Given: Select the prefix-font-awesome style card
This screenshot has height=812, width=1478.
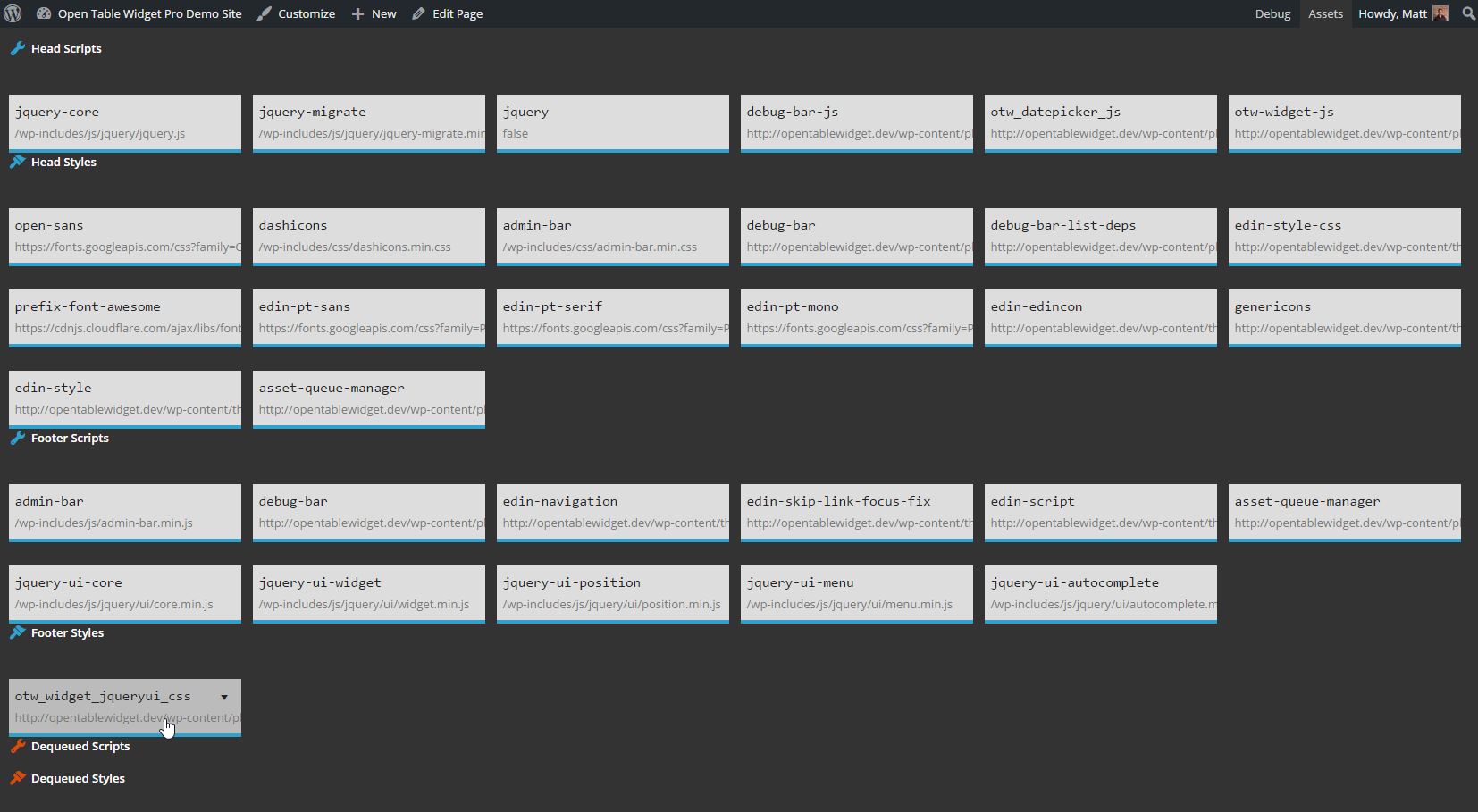Looking at the screenshot, I should (125, 318).
